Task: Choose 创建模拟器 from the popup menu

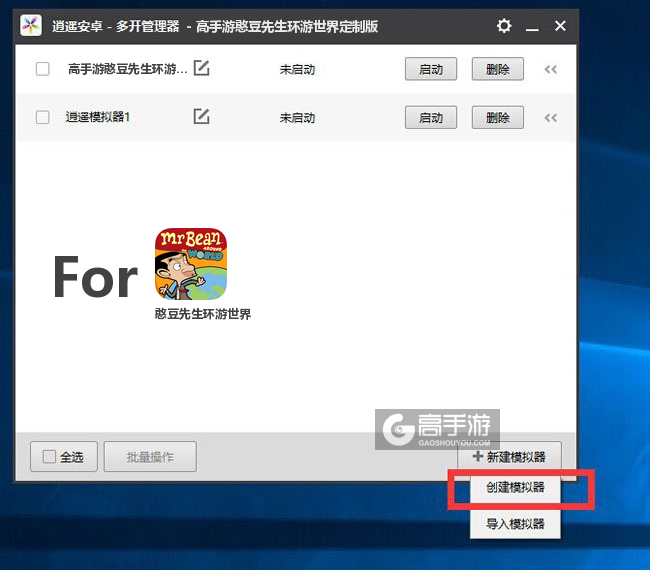Action: 515,487
